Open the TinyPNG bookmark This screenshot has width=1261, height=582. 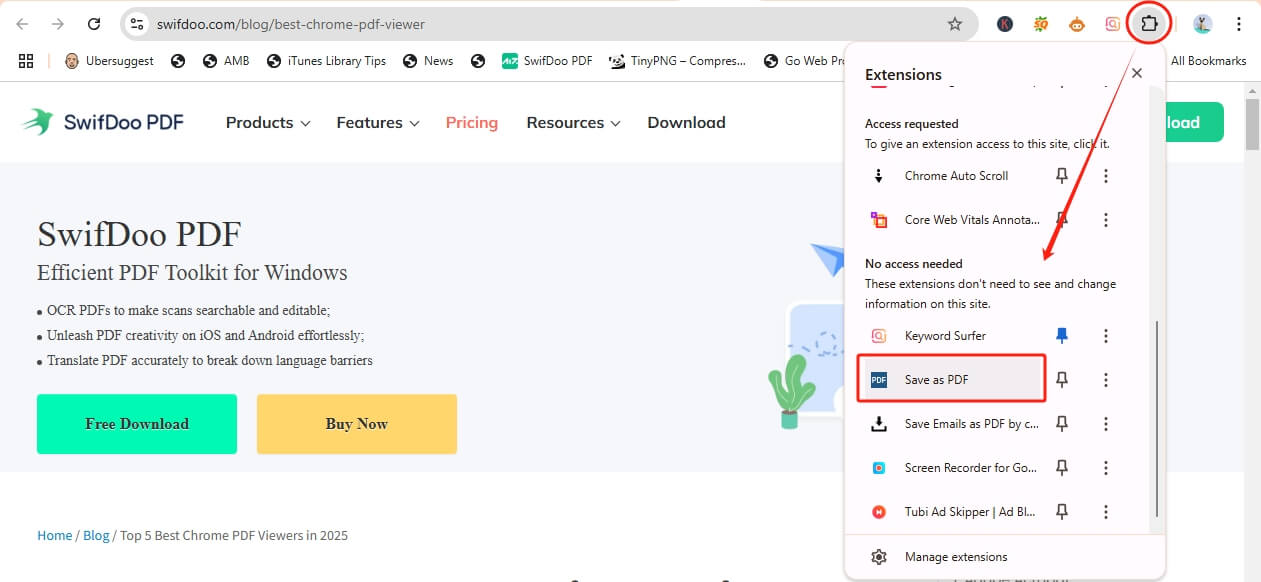(x=678, y=61)
